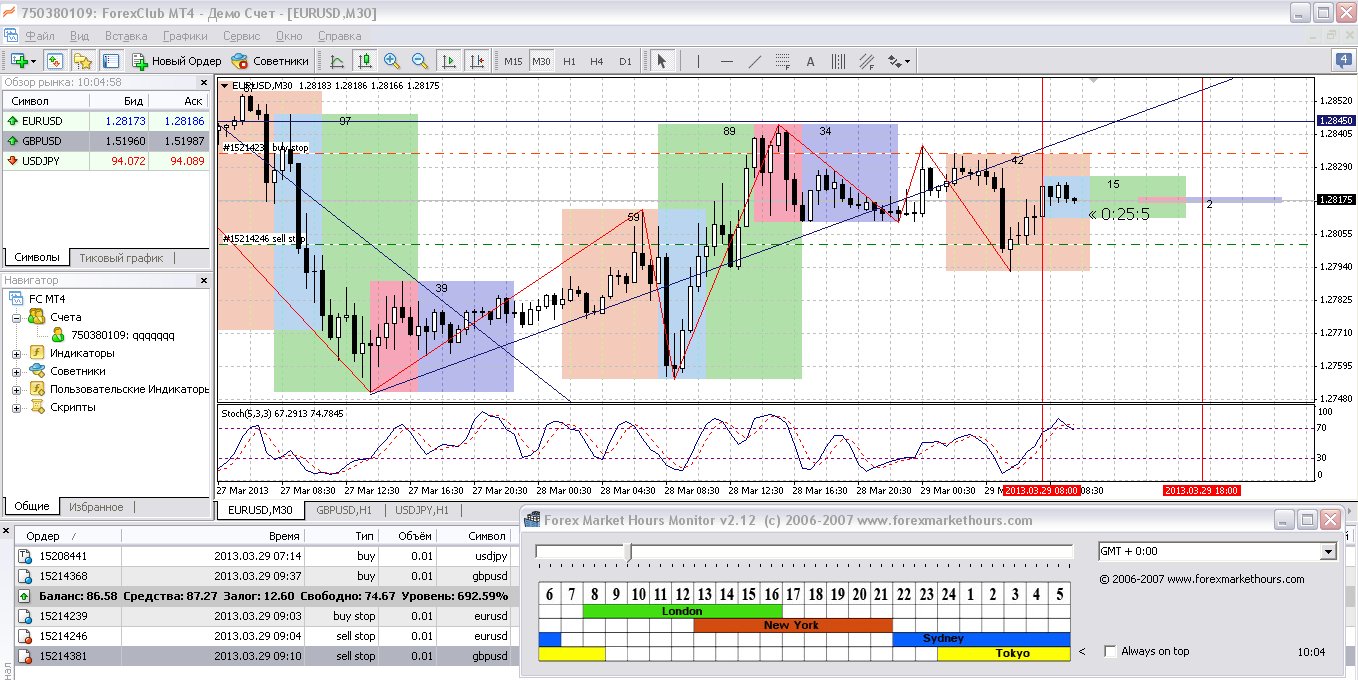Switch timeframe to H4
Viewport: 1358px width, 680px height.
point(597,61)
